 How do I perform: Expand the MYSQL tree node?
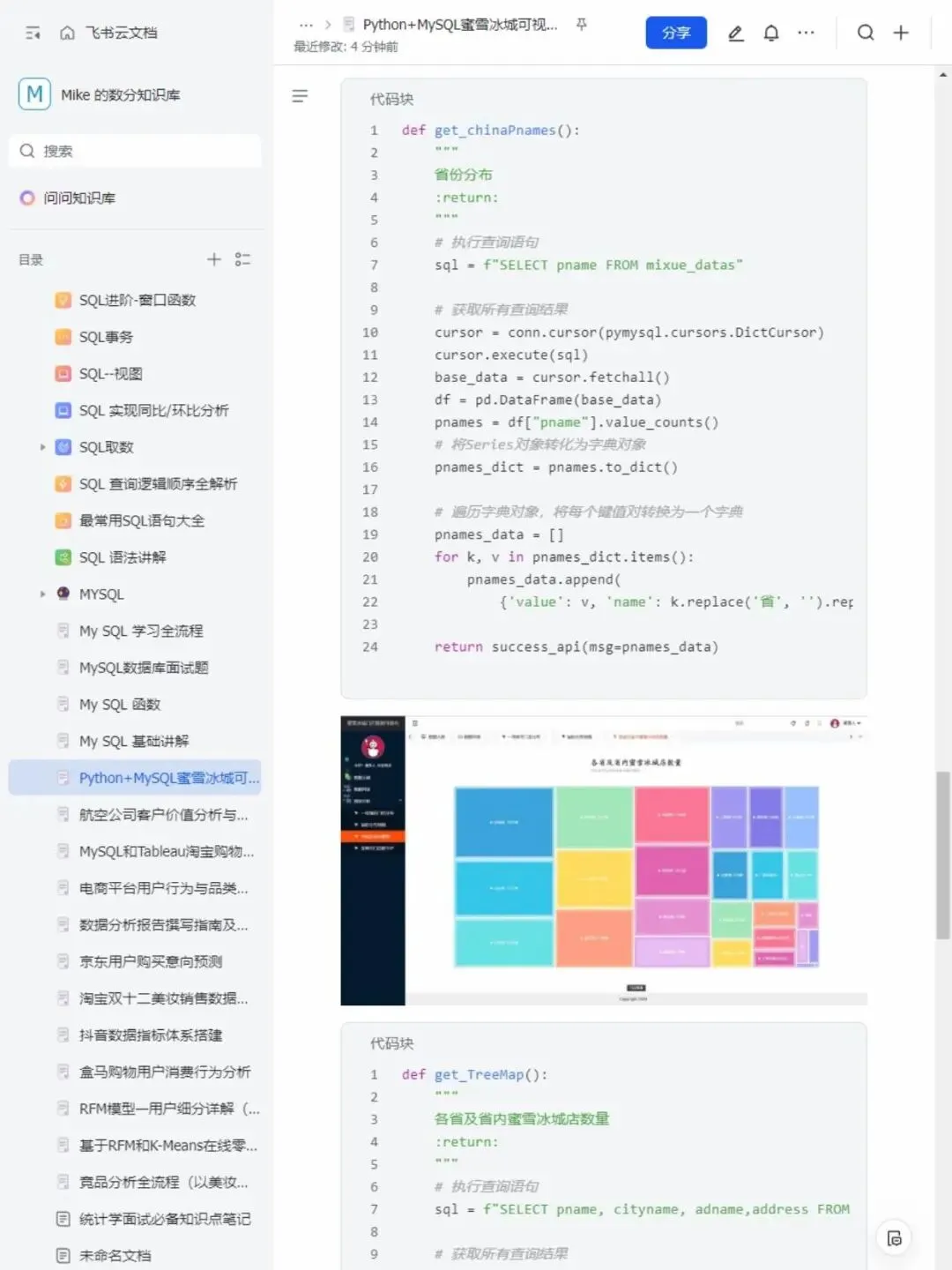click(x=42, y=594)
